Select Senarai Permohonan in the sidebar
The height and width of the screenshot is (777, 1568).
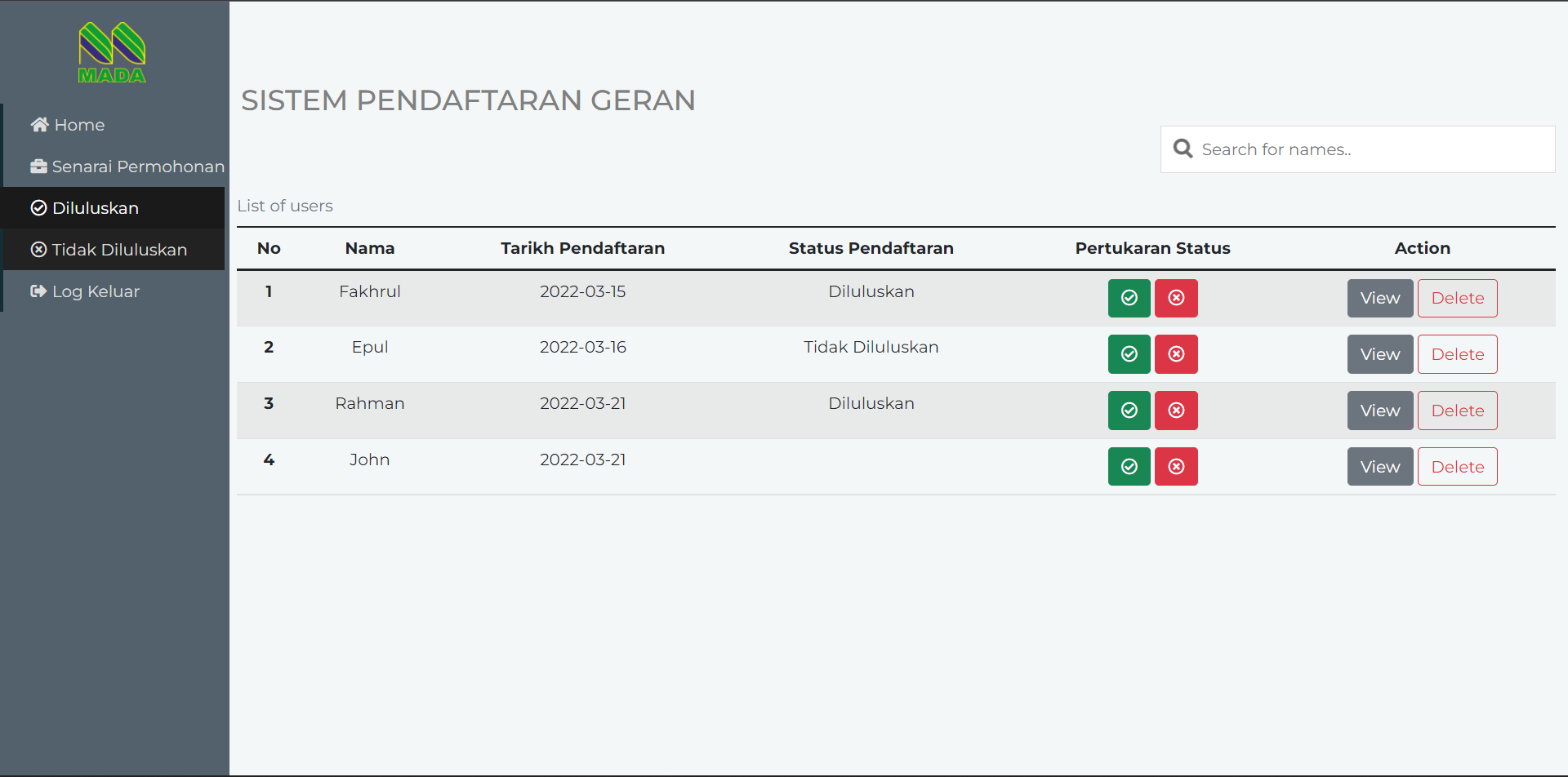tap(137, 166)
